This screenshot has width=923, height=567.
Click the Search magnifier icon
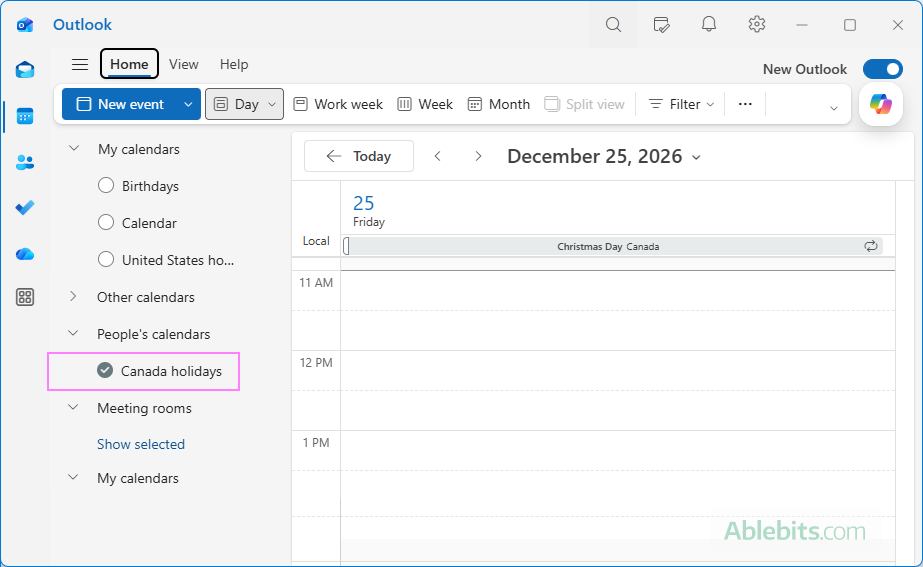point(613,25)
